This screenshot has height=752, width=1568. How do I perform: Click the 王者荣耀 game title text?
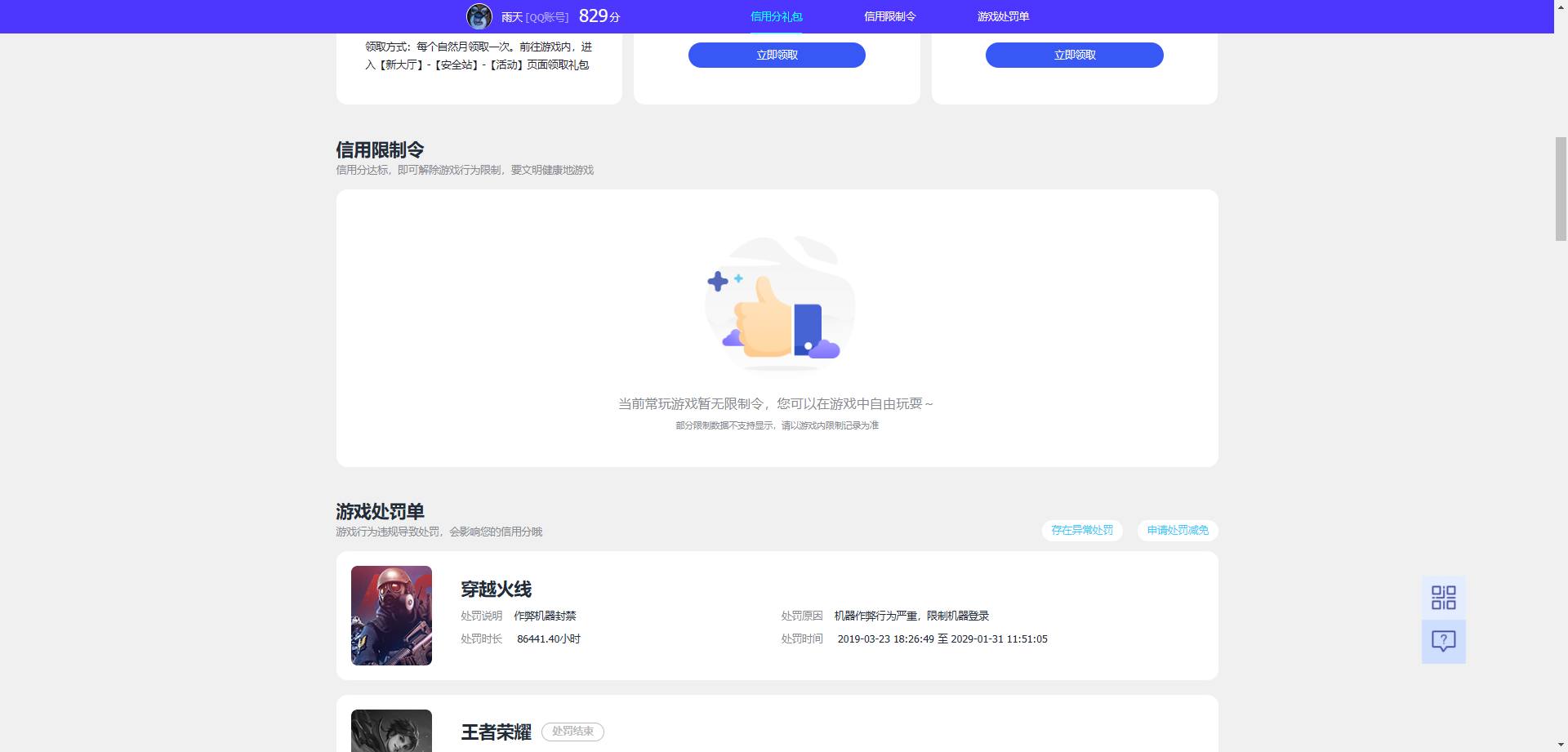point(495,732)
